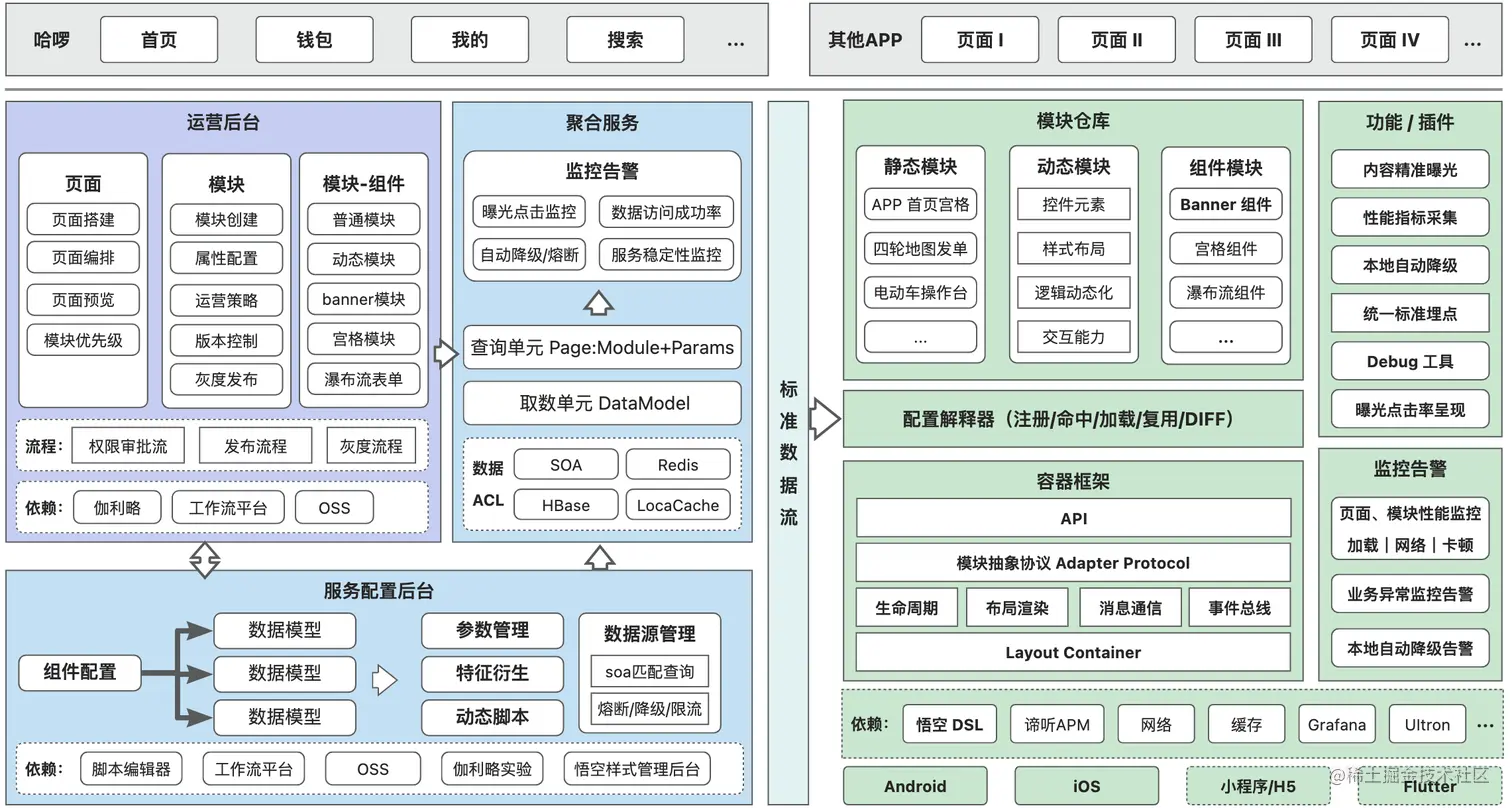
Task: Click the 灰度发布 item
Action: 226,379
